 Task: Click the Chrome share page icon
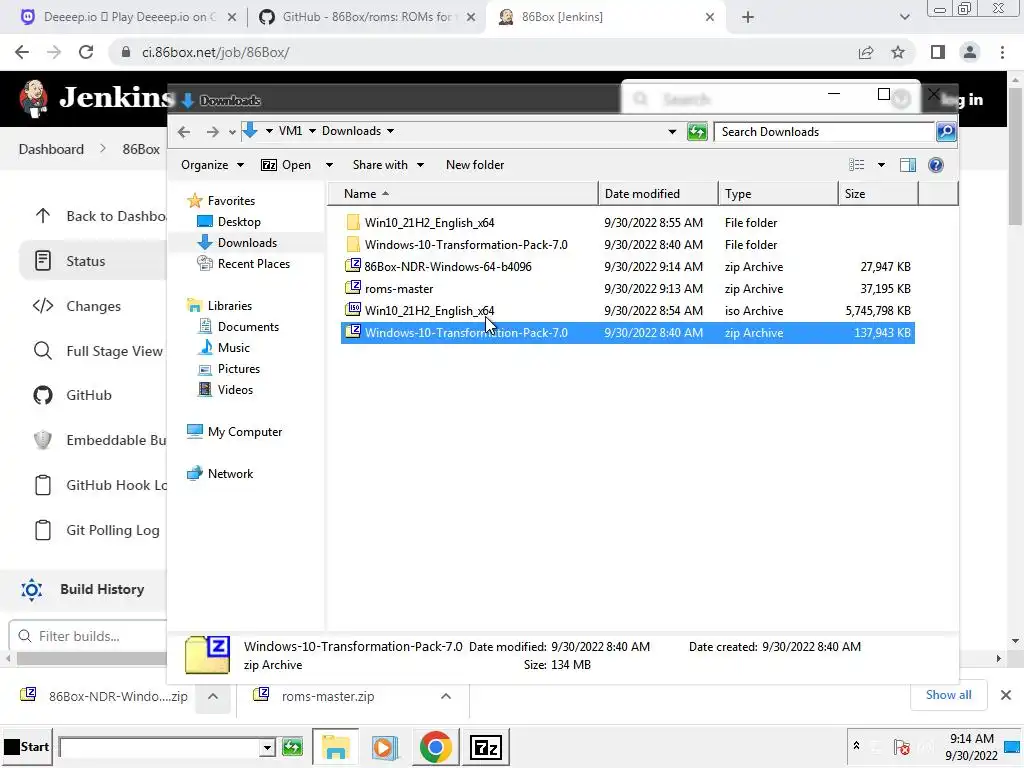[x=866, y=52]
